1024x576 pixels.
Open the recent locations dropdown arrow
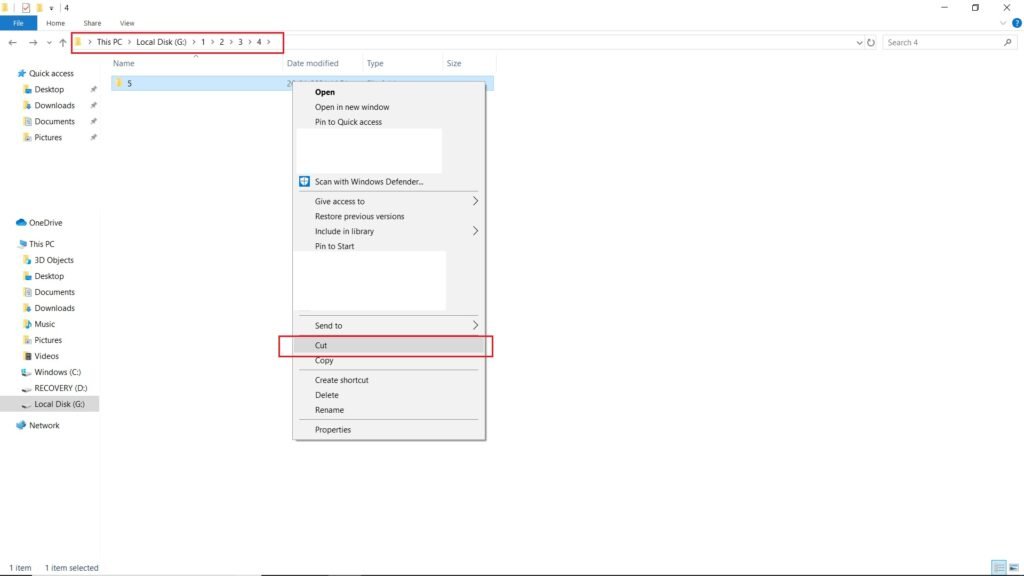pyautogui.click(x=49, y=42)
